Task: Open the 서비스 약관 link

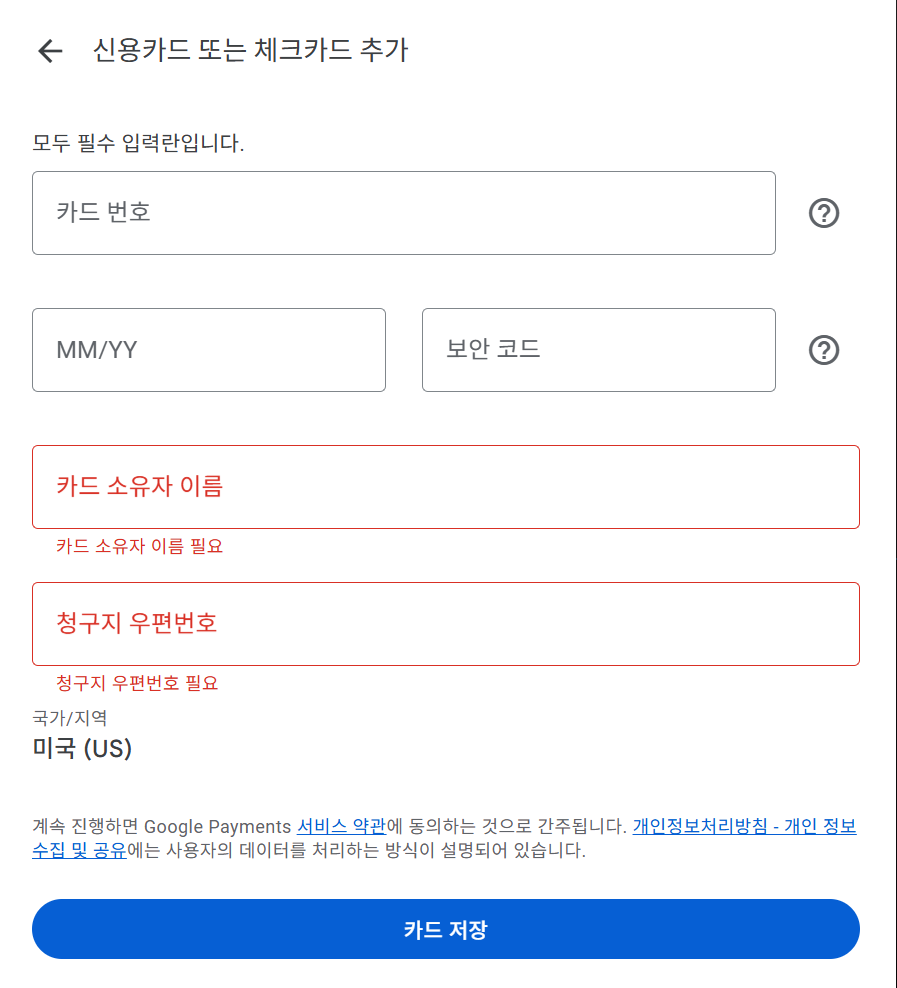Action: (341, 827)
